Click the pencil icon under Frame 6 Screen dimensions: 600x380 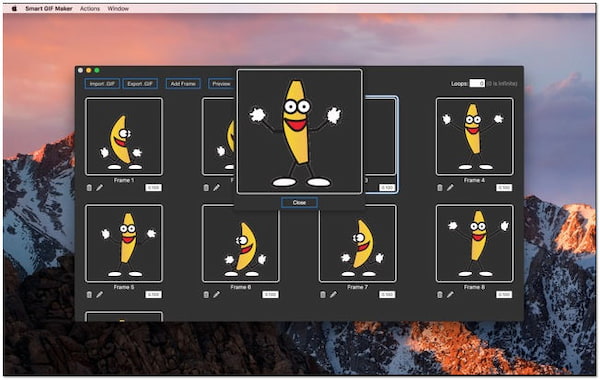coord(217,294)
